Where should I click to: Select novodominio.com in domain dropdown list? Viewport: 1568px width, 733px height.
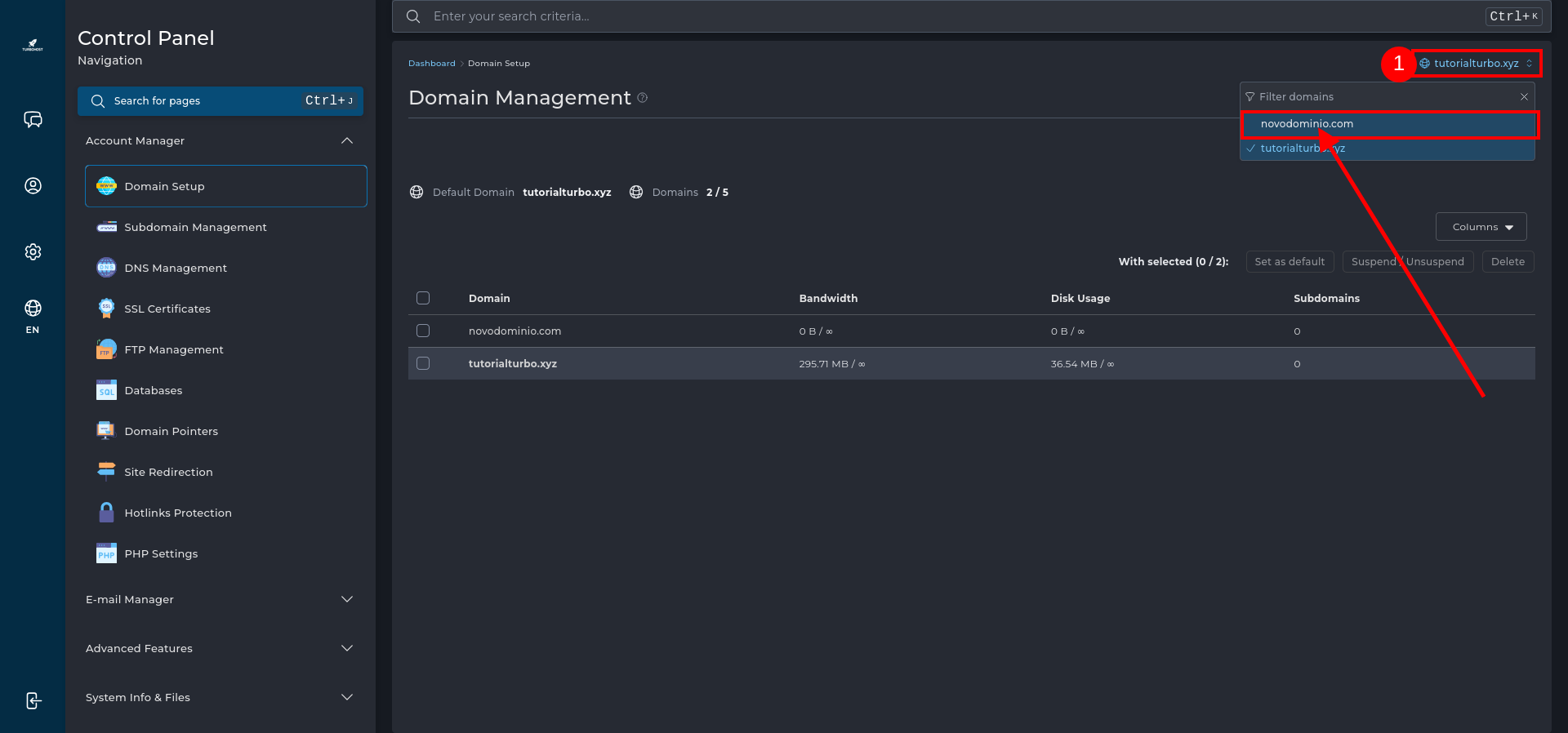click(x=1307, y=124)
